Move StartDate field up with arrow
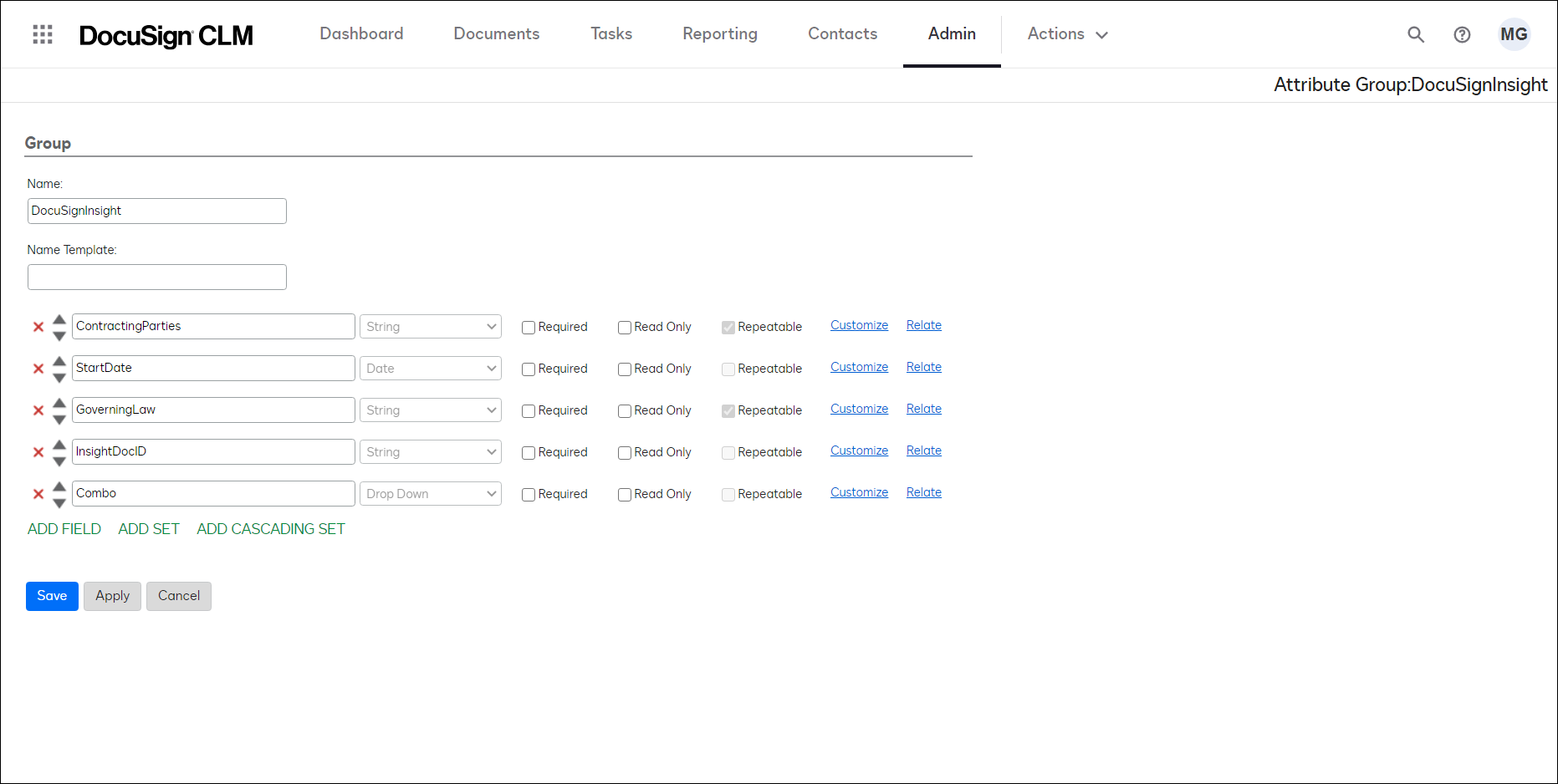The height and width of the screenshot is (784, 1558). (59, 360)
